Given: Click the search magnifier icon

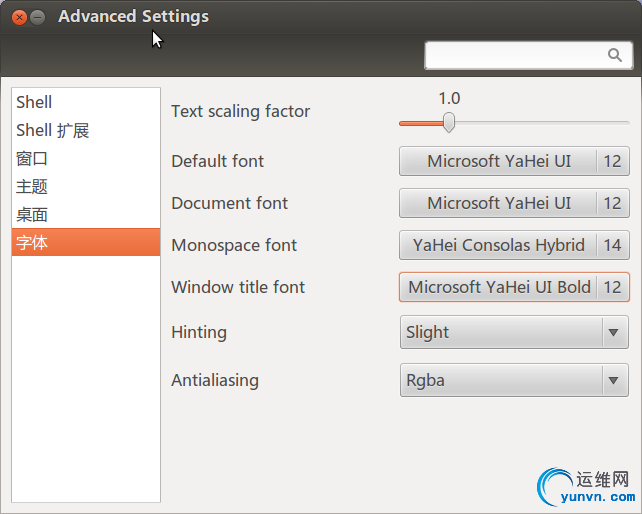Looking at the screenshot, I should pyautogui.click(x=615, y=55).
